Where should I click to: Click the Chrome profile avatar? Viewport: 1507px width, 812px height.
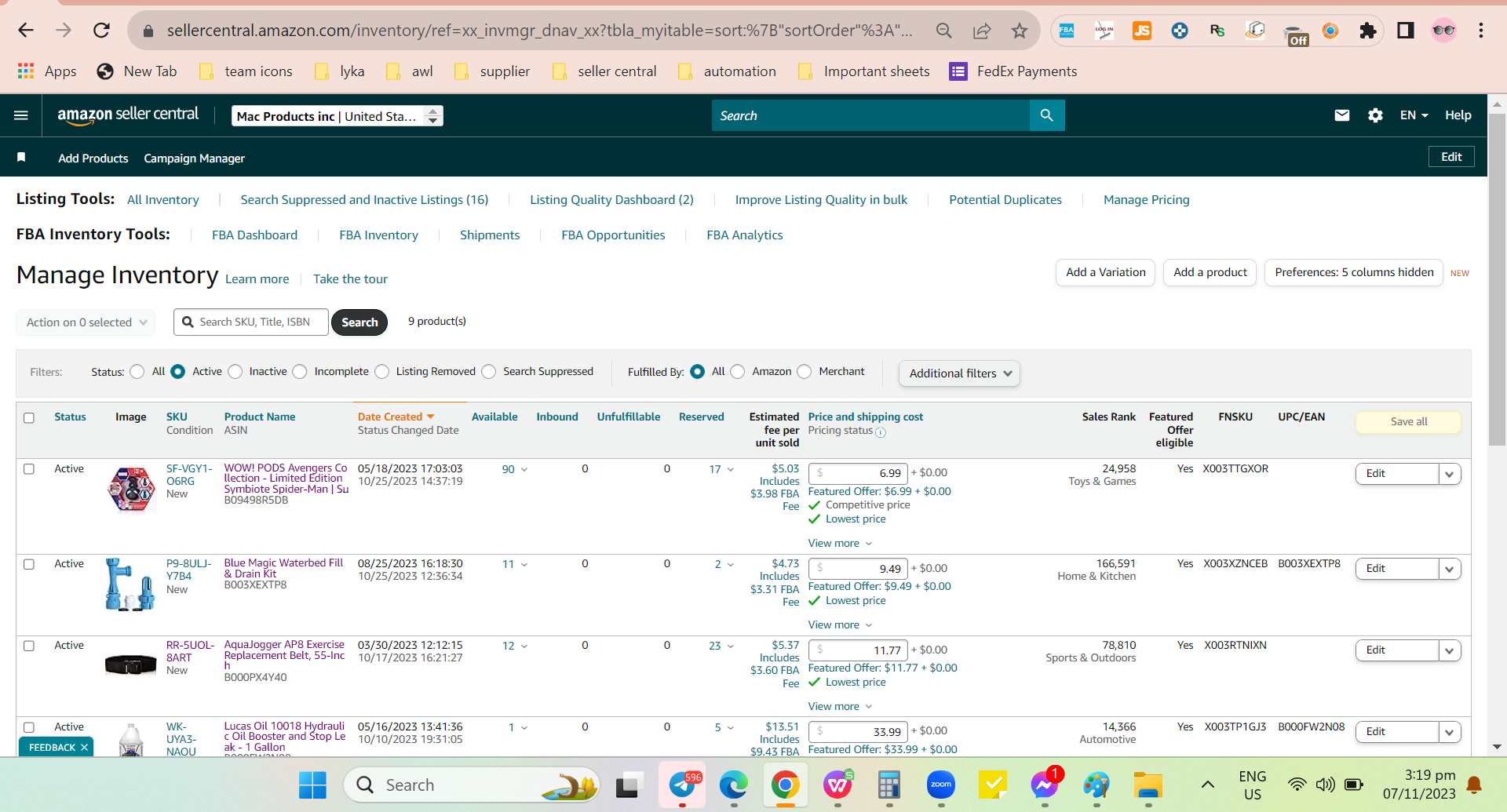[x=1443, y=31]
